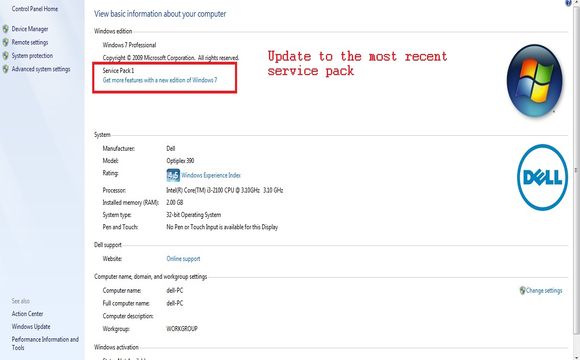Image resolution: width=580 pixels, height=360 pixels.
Task: Click the Copyright 2009 Microsoft Corporation text
Action: point(171,58)
